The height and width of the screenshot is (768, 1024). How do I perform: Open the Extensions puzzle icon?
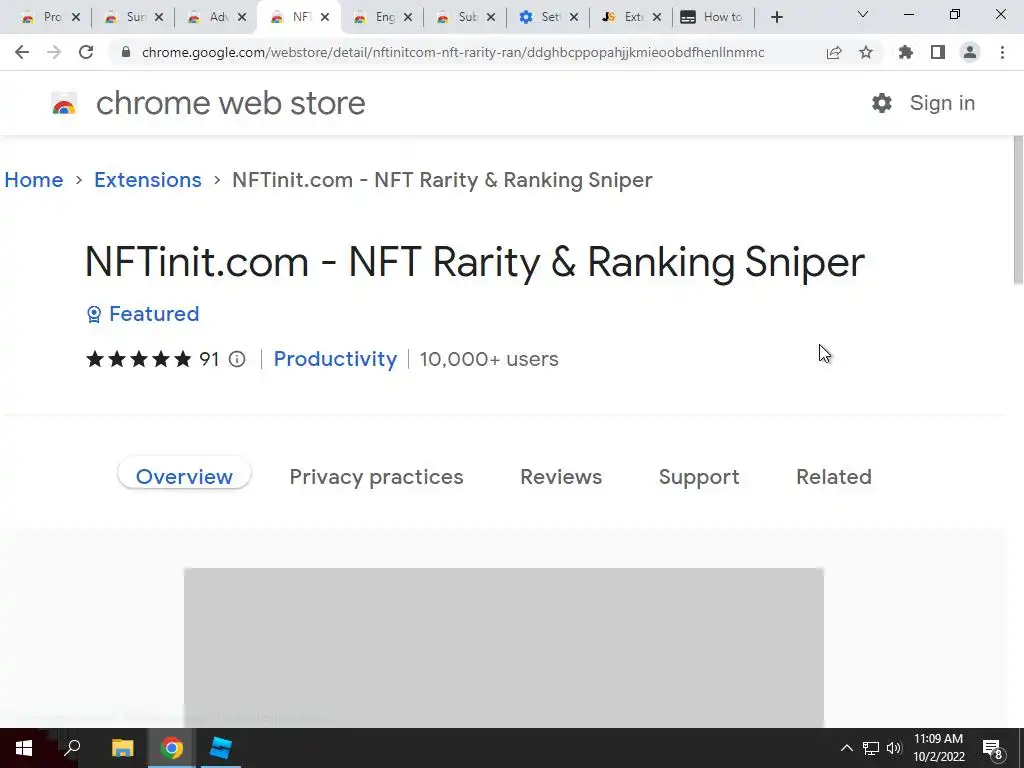(906, 52)
